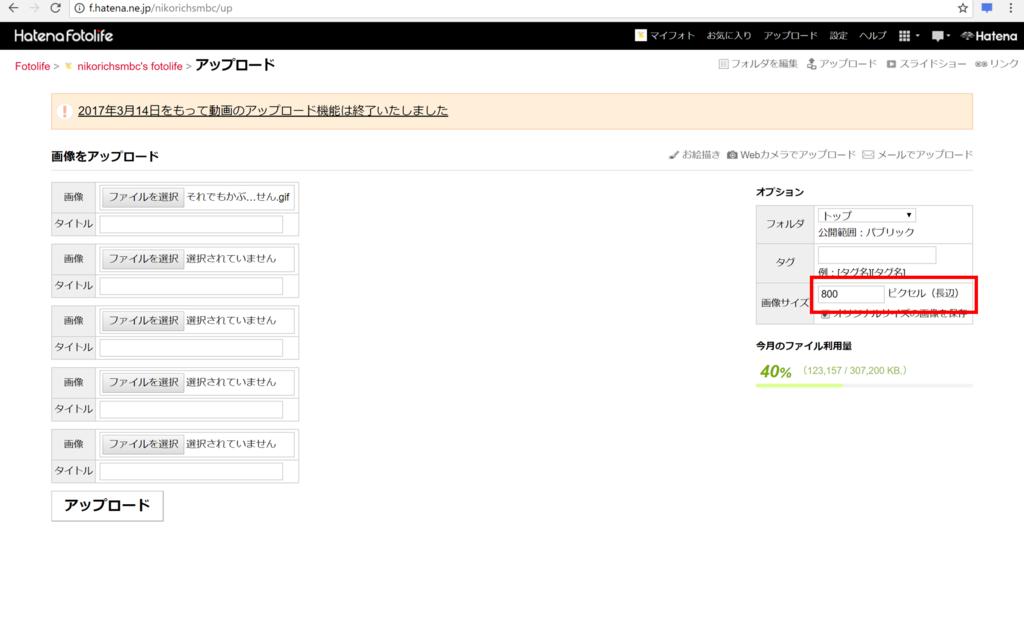The height and width of the screenshot is (624, 1024).
Task: Click the Hatena Fotolife logo
Action: (x=63, y=36)
